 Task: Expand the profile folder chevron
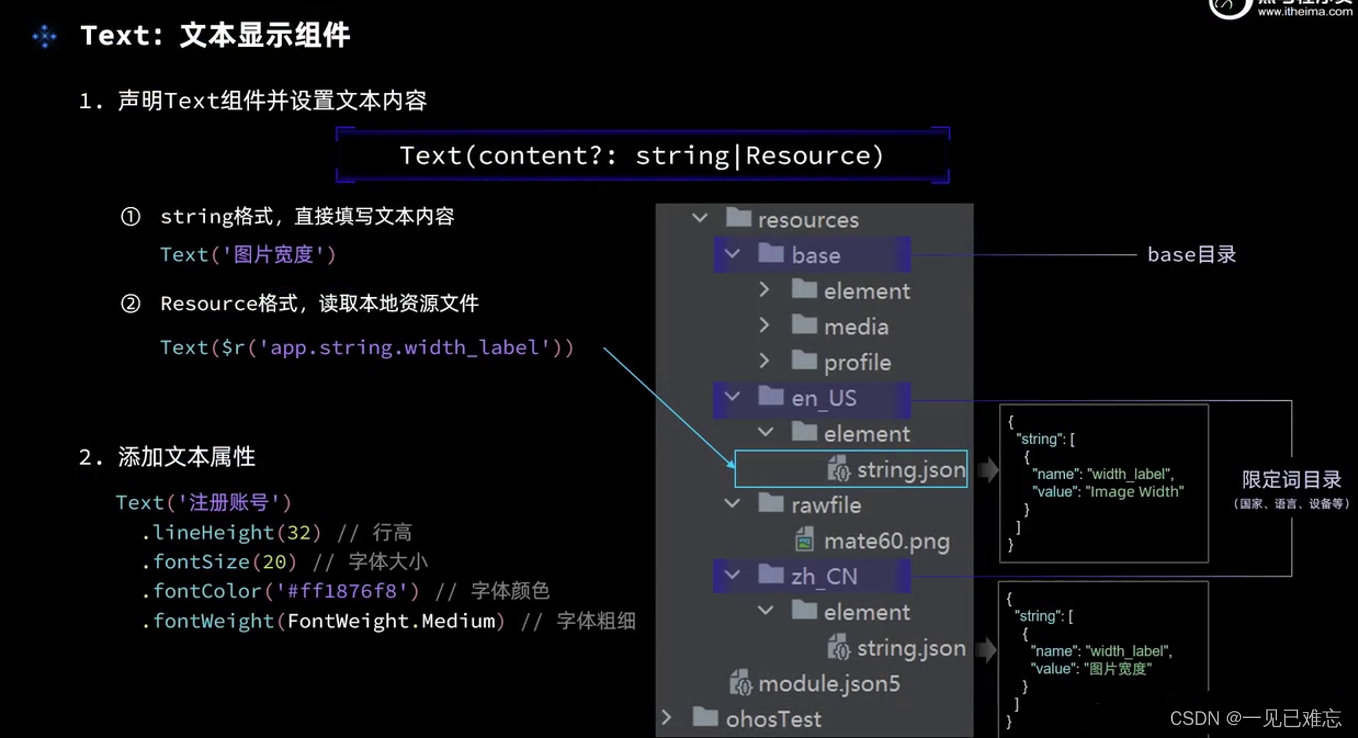click(765, 361)
